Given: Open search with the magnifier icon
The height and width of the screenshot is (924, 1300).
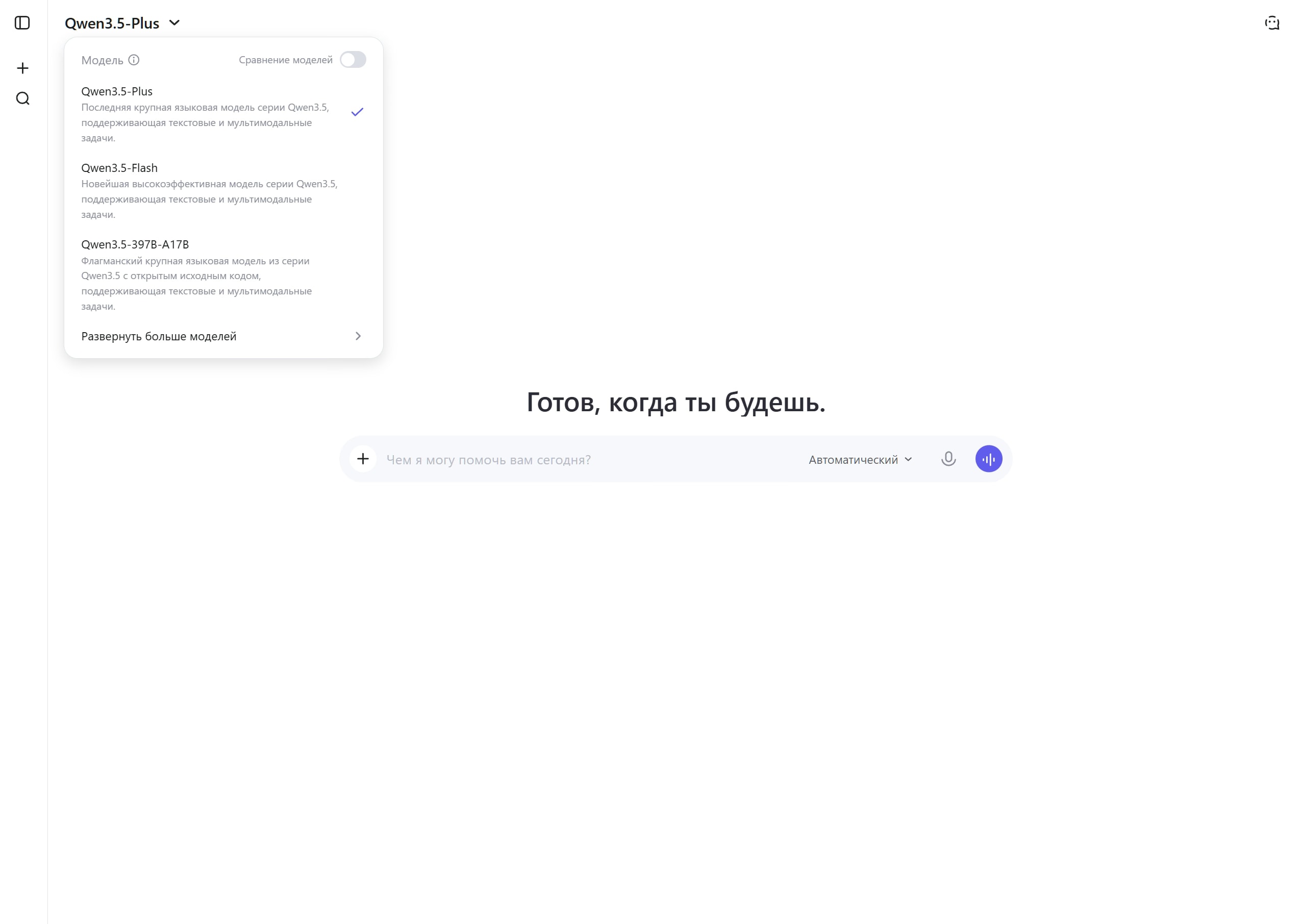Looking at the screenshot, I should [x=23, y=98].
